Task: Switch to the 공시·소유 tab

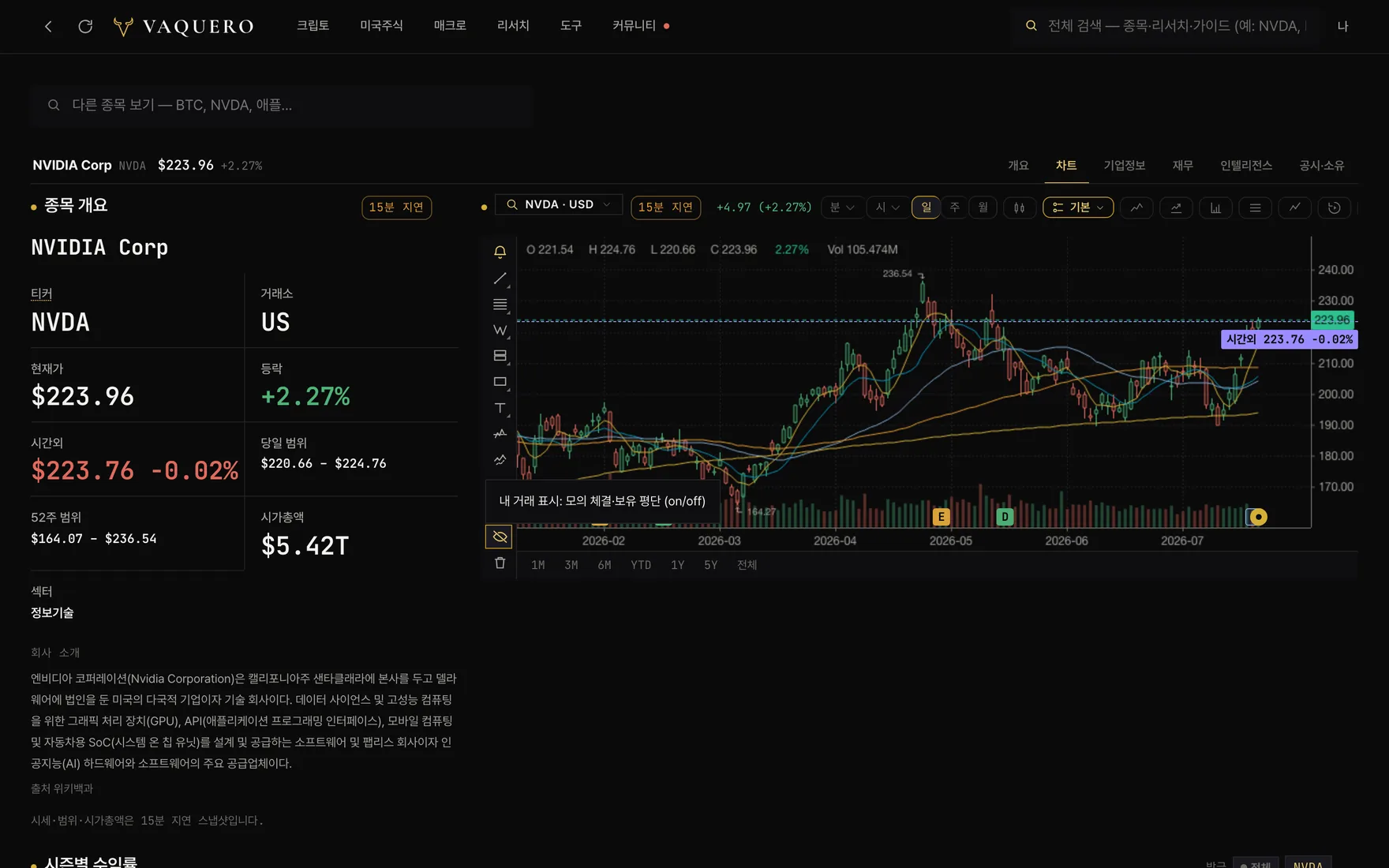Action: (1322, 166)
